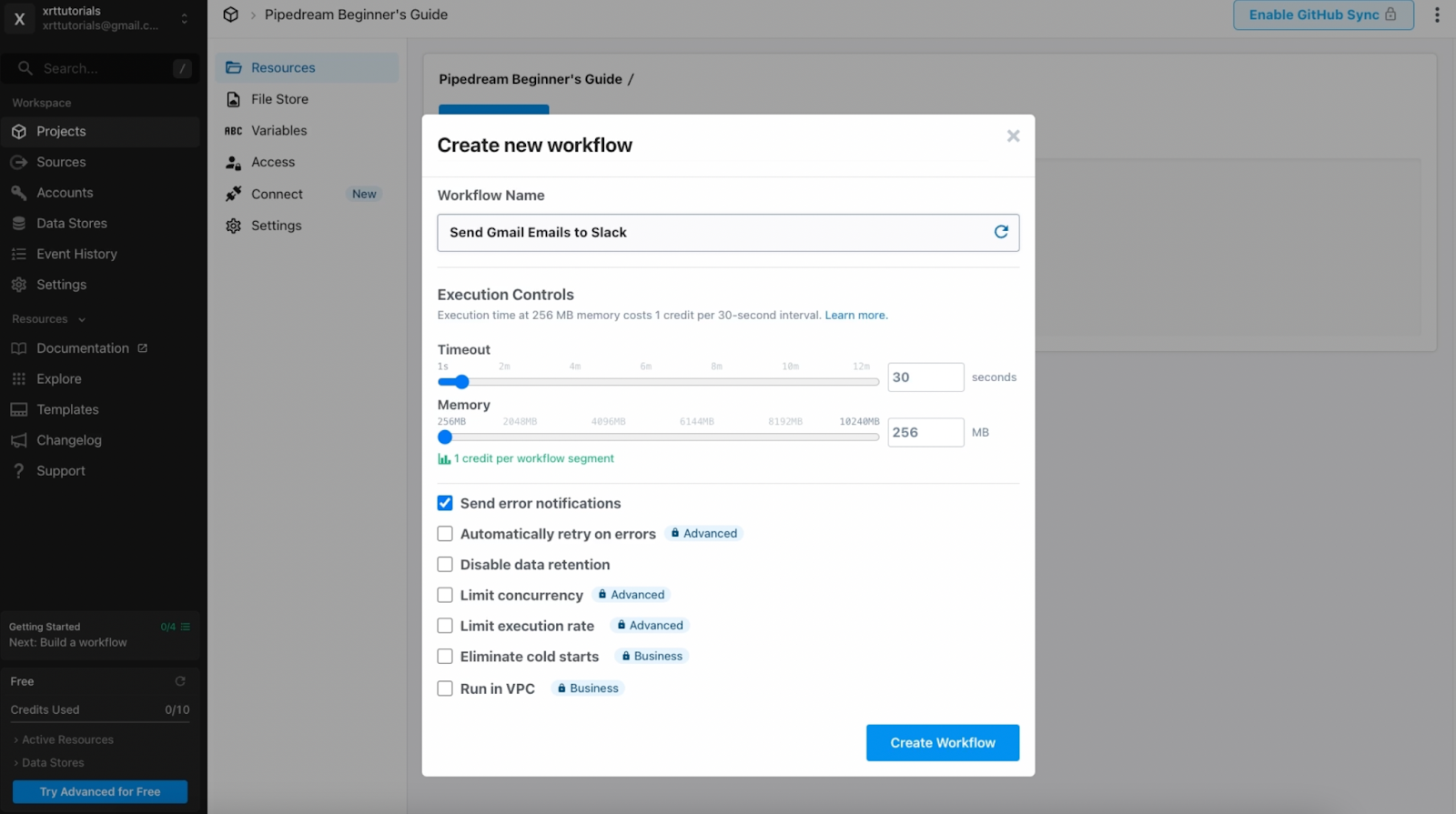This screenshot has height=814, width=1456.
Task: Open the Projects sidebar item
Action: [x=100, y=132]
